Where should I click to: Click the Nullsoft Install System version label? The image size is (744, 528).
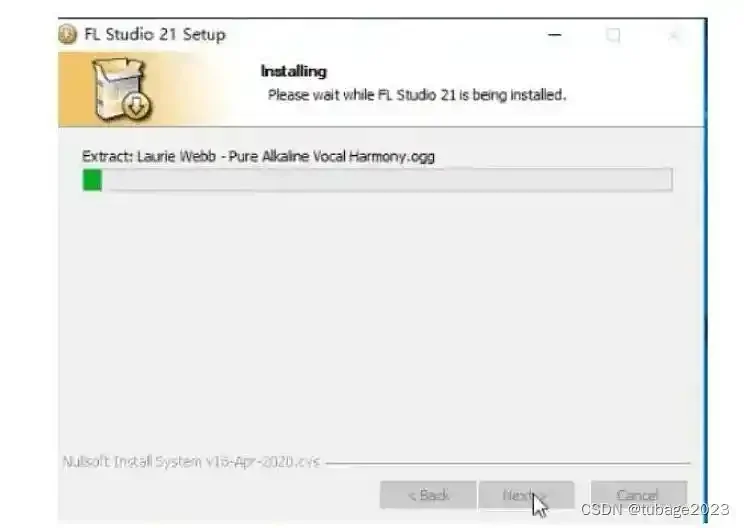tap(191, 461)
